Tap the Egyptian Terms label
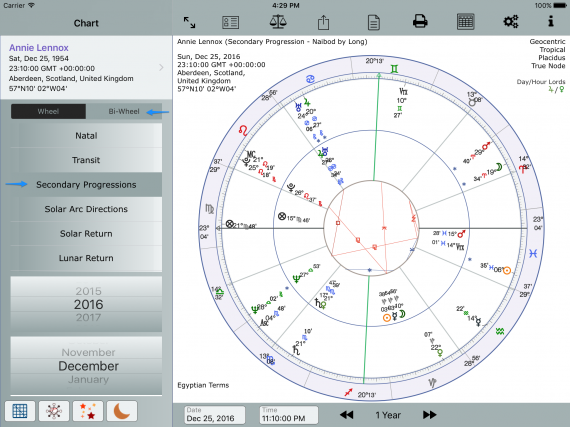 [203, 385]
